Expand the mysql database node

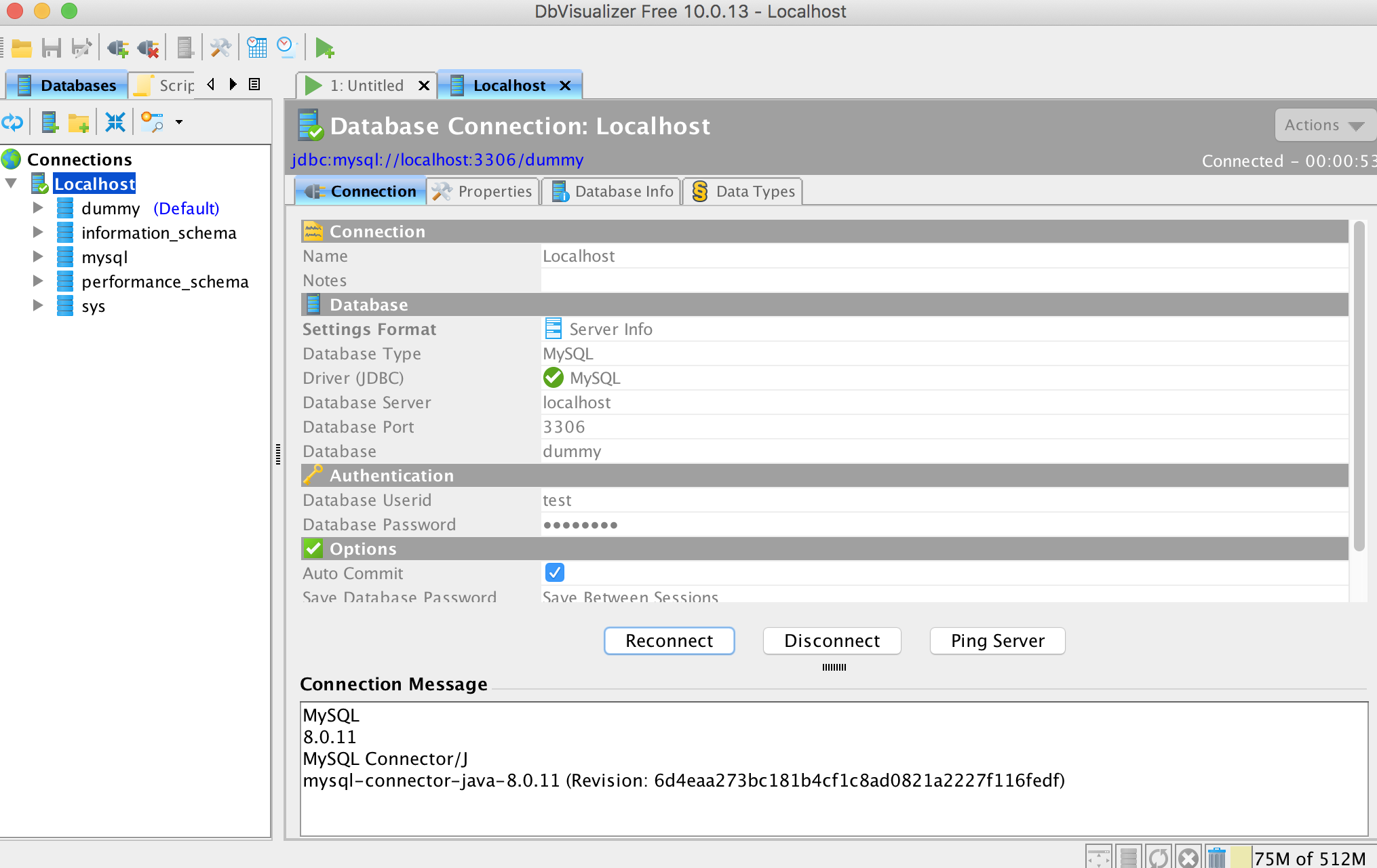(38, 257)
